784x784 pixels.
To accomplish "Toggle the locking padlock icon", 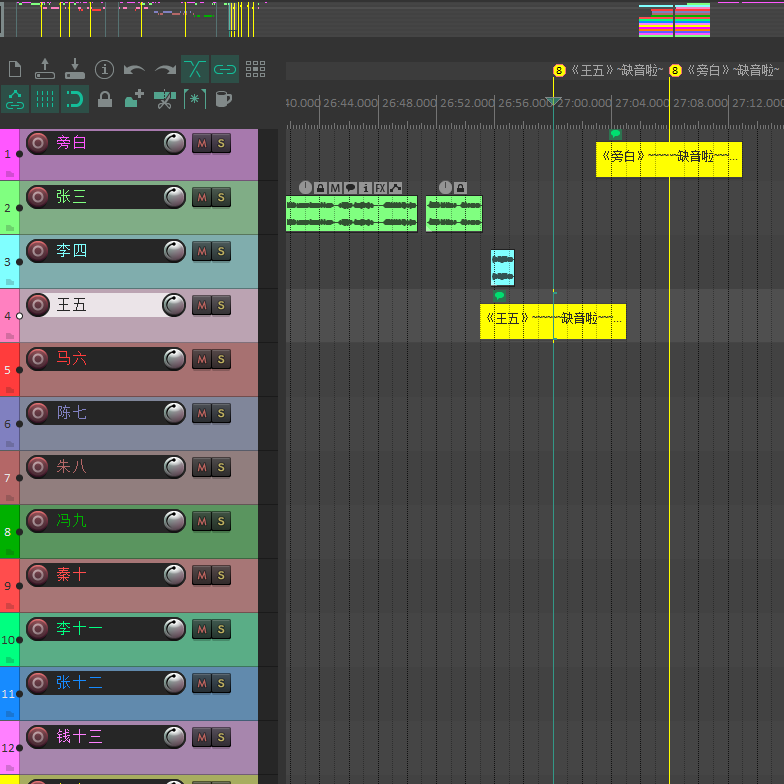I will point(104,99).
